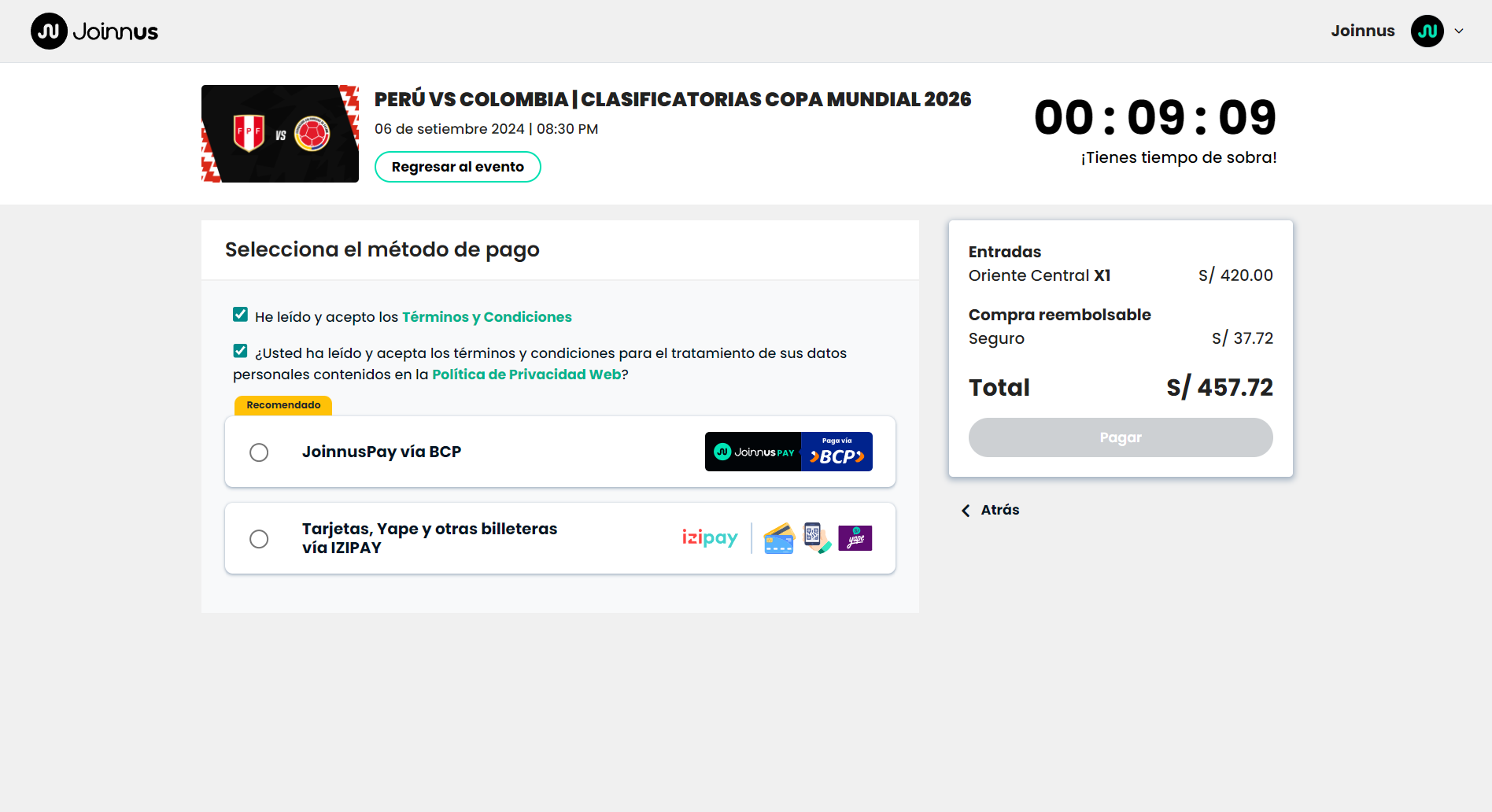The width and height of the screenshot is (1492, 812).
Task: Uncheck the Términos y Condiciones checkbox
Action: (x=241, y=315)
